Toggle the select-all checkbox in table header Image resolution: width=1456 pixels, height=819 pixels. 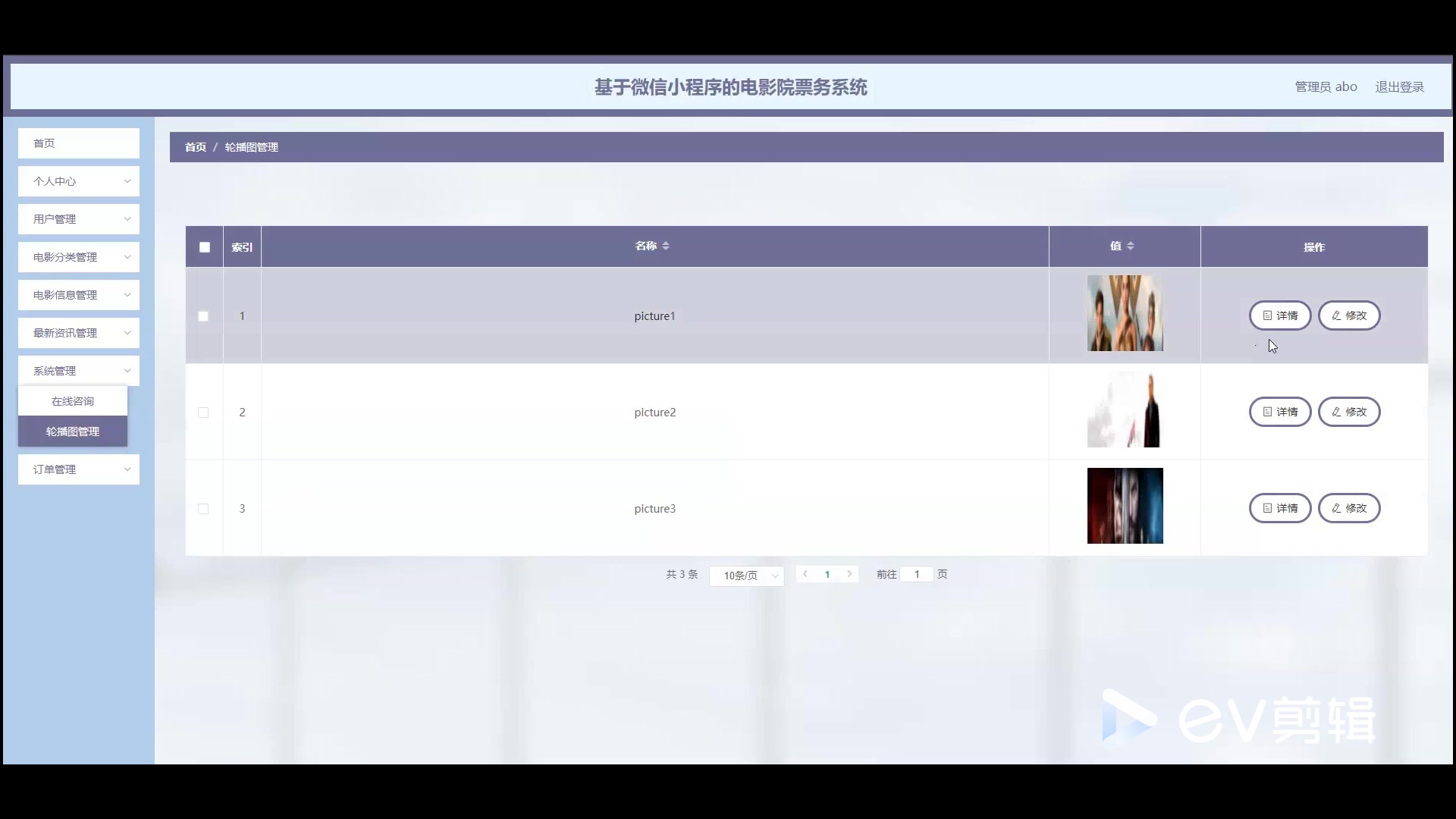click(204, 247)
